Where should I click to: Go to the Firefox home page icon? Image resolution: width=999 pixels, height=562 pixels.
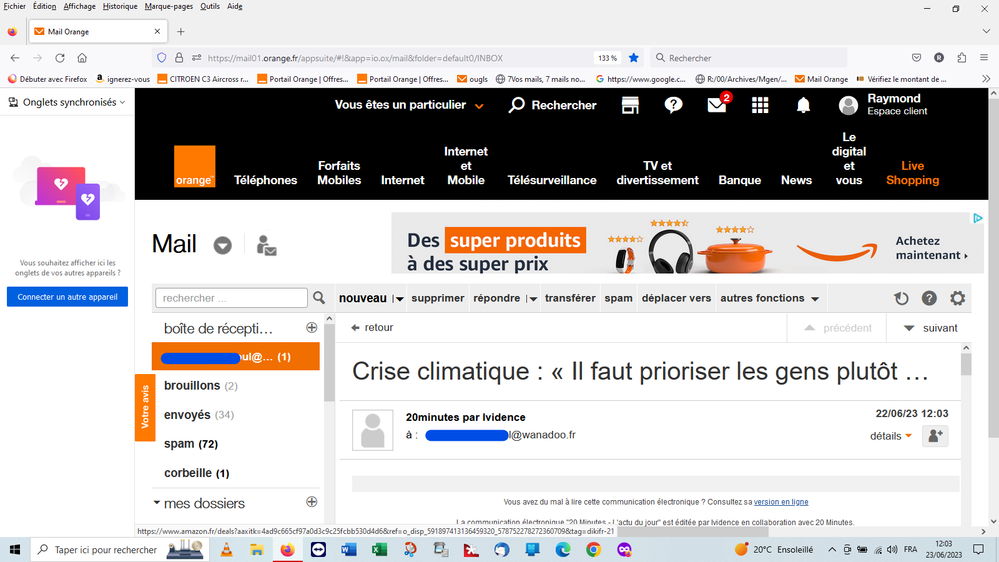(82, 57)
